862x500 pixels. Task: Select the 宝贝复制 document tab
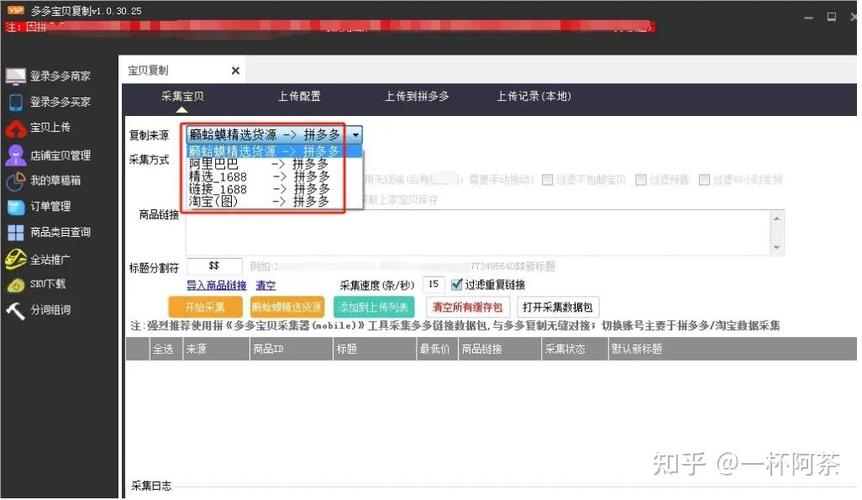[183, 70]
